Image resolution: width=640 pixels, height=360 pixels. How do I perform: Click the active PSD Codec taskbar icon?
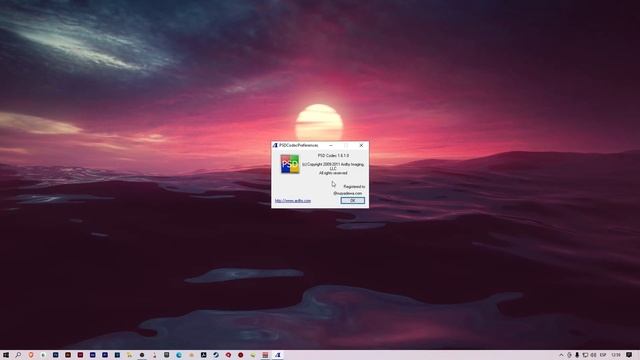pyautogui.click(x=278, y=355)
